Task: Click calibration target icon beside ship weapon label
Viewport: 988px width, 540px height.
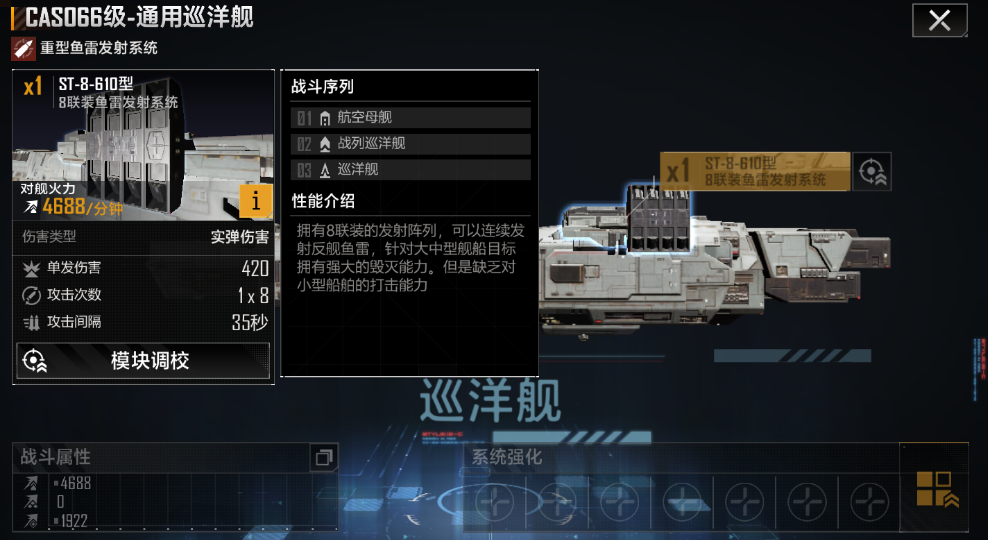Action: coord(872,171)
